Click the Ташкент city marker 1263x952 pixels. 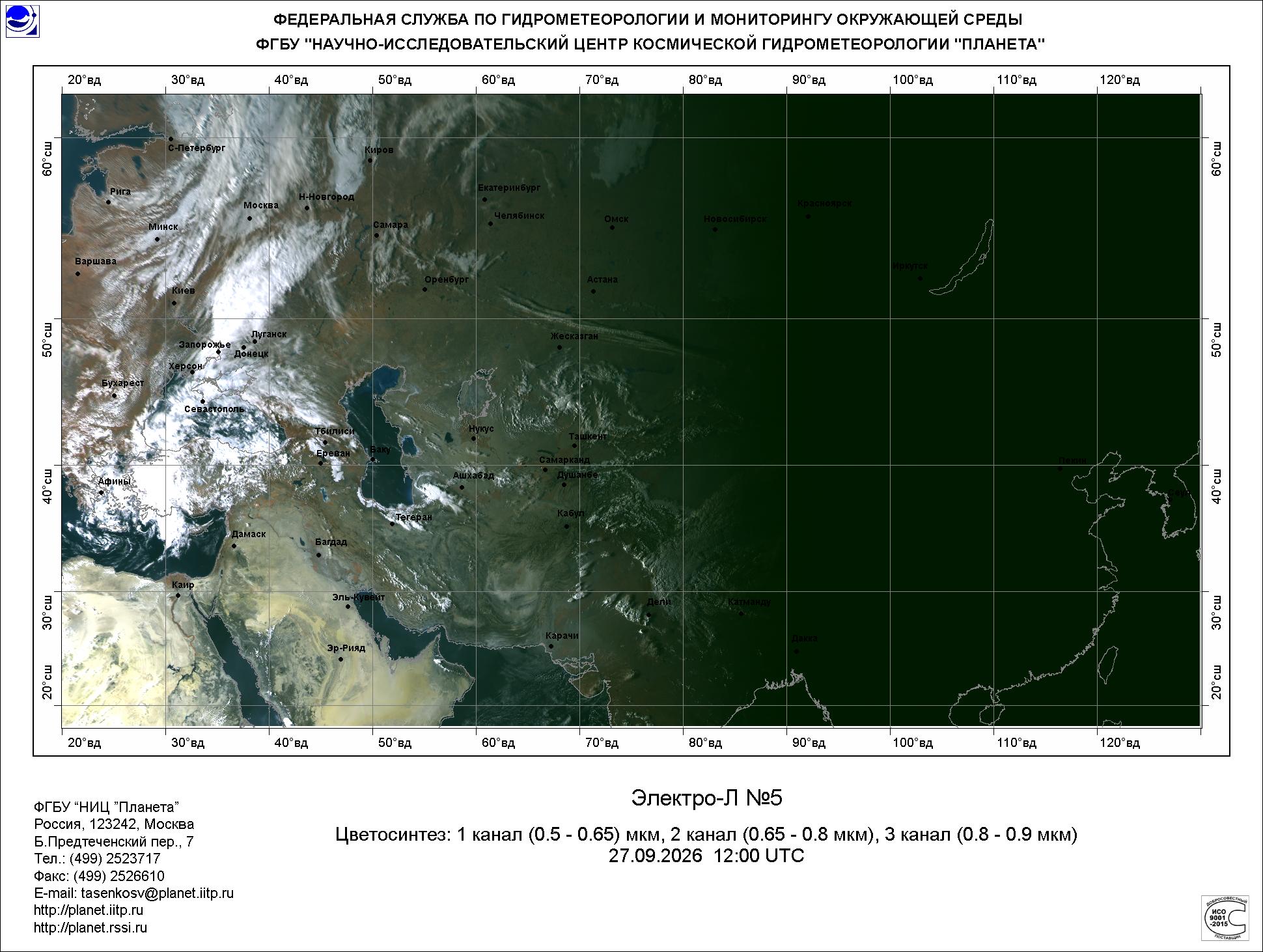click(574, 445)
